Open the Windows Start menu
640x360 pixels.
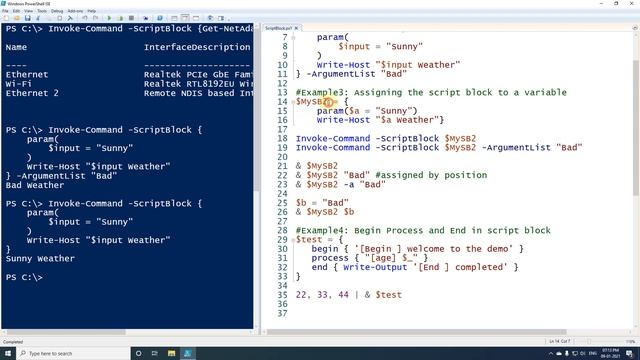(8, 353)
